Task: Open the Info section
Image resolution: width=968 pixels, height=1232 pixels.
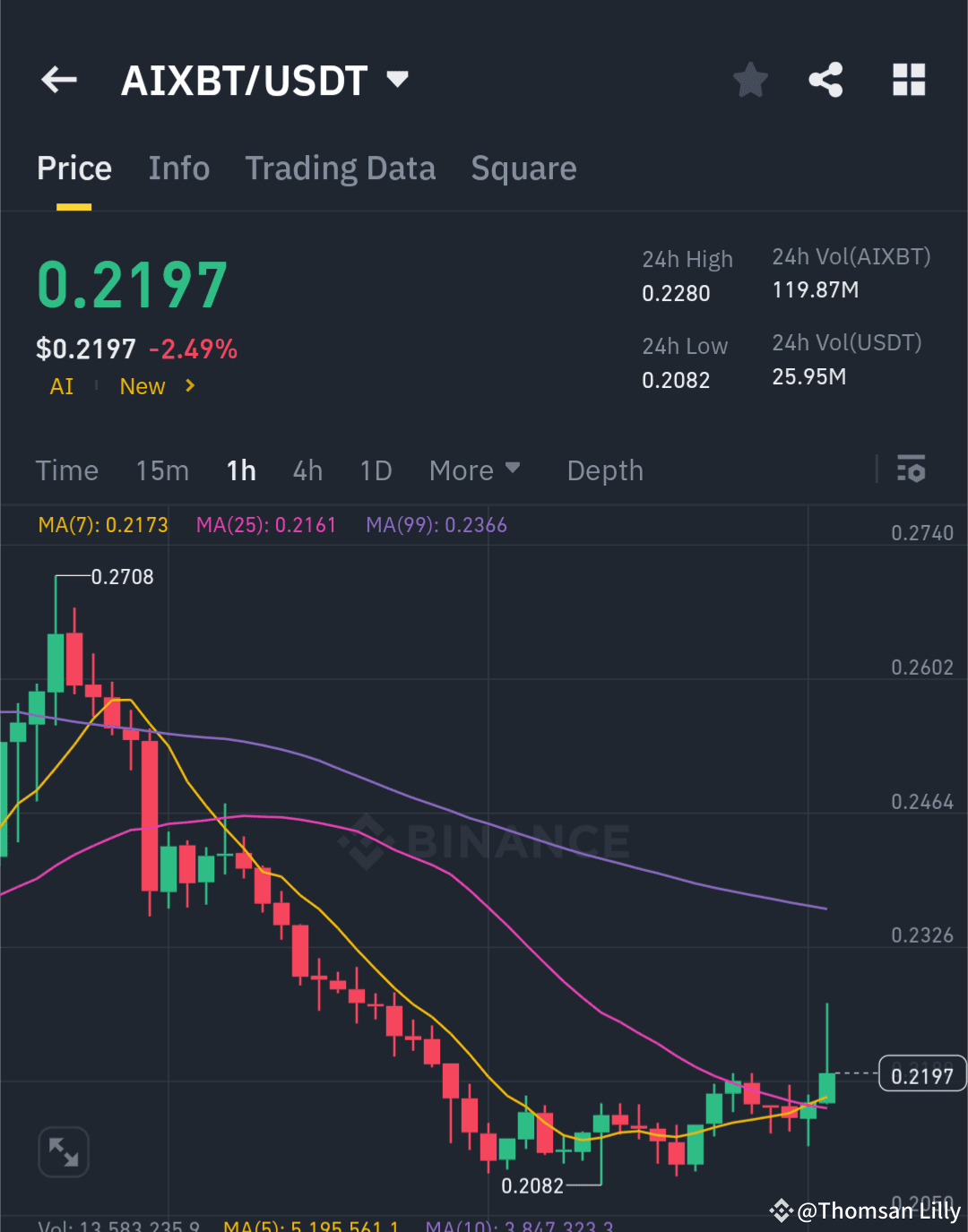Action: pyautogui.click(x=179, y=168)
